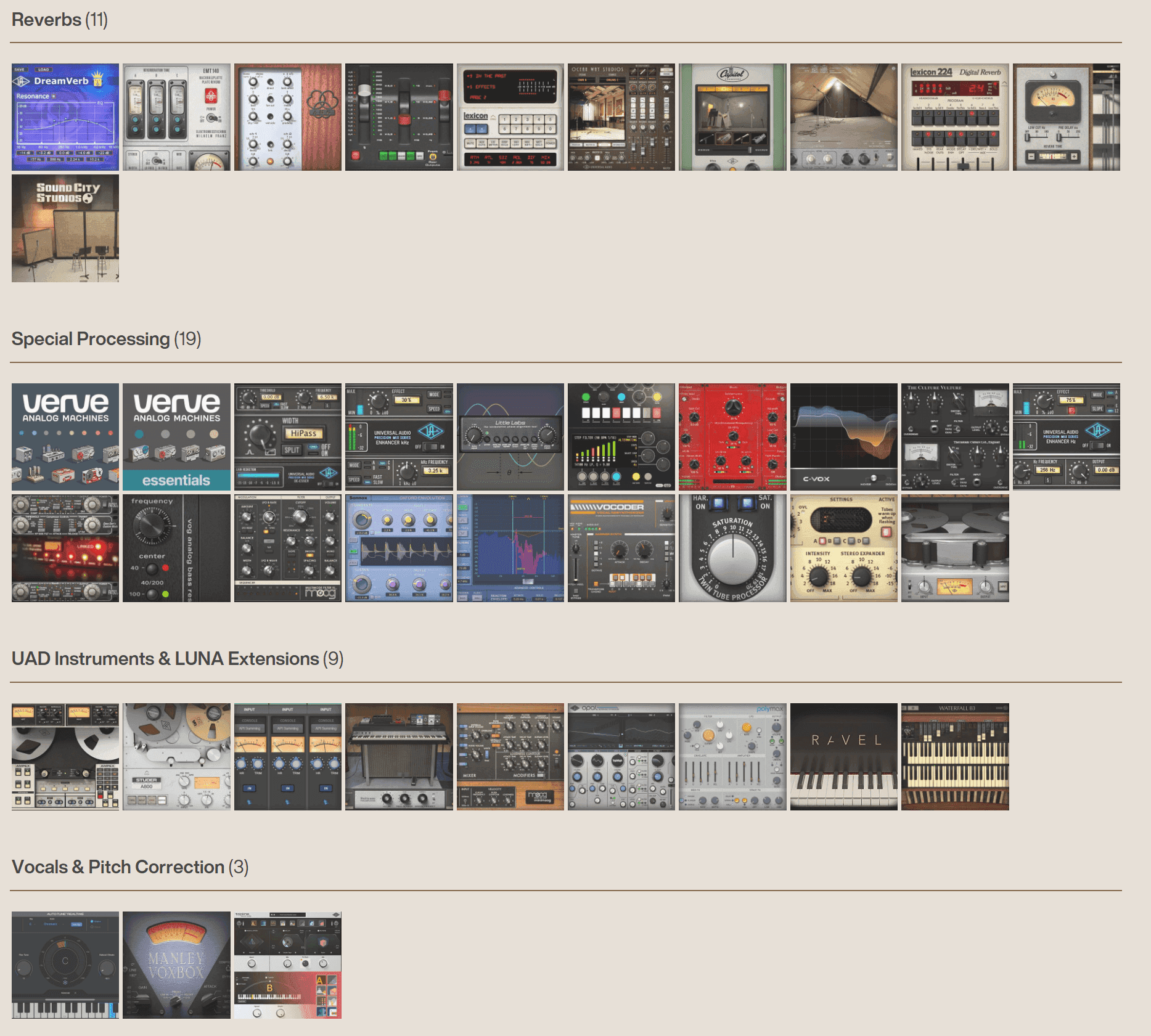Viewport: 1151px width, 1036px height.
Task: Open the Studer A800 tape extension
Action: pos(176,757)
